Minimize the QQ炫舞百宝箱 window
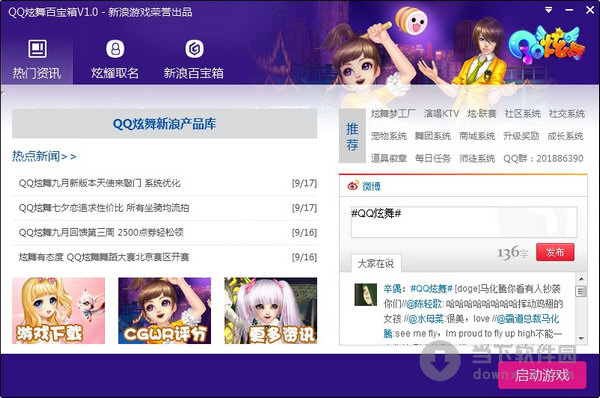This screenshot has width=600, height=398. (x=569, y=10)
